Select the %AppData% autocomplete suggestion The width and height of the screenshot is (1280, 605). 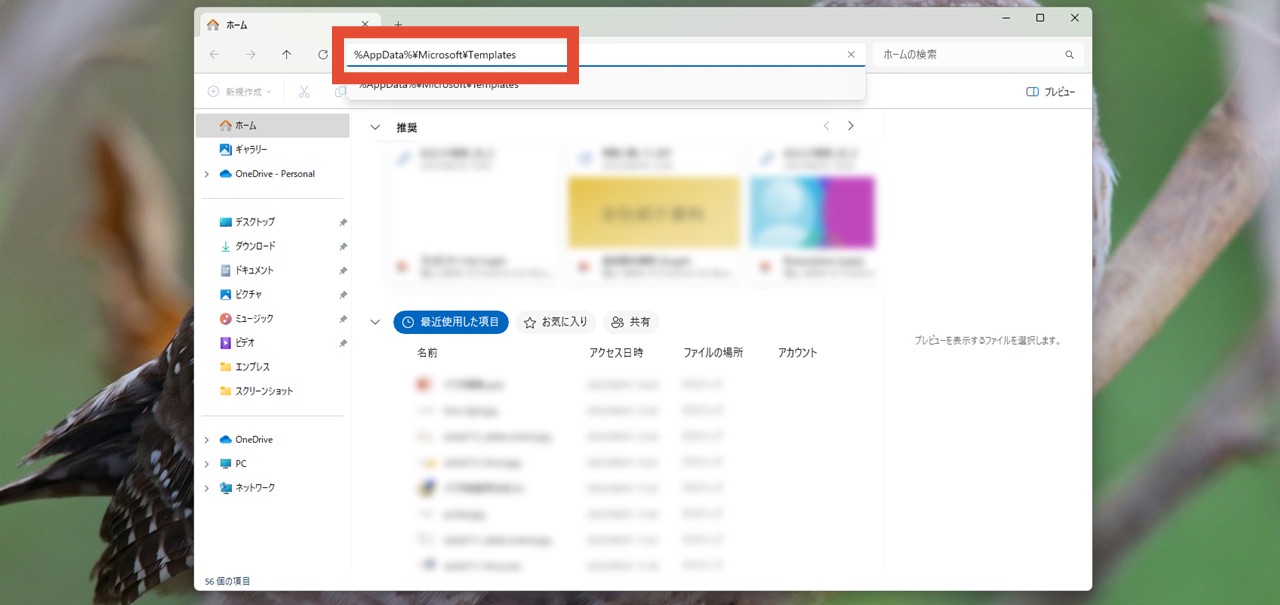point(606,85)
